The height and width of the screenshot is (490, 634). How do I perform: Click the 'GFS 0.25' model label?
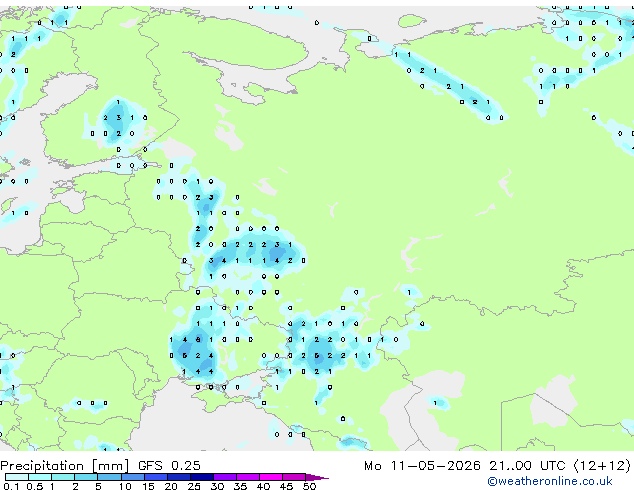click(x=169, y=466)
